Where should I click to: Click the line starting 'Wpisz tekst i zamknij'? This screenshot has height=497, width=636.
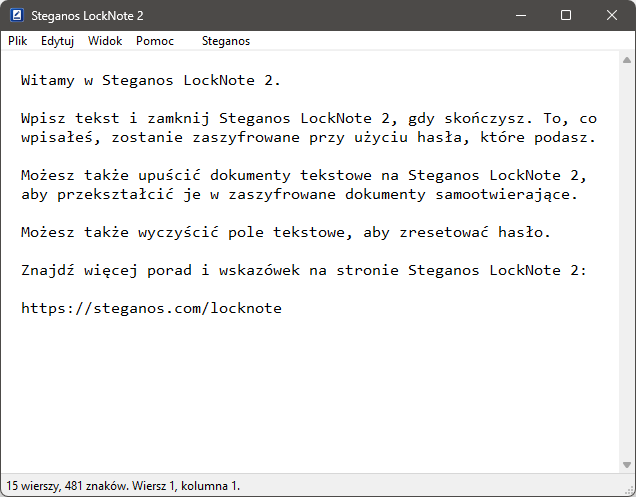point(309,118)
